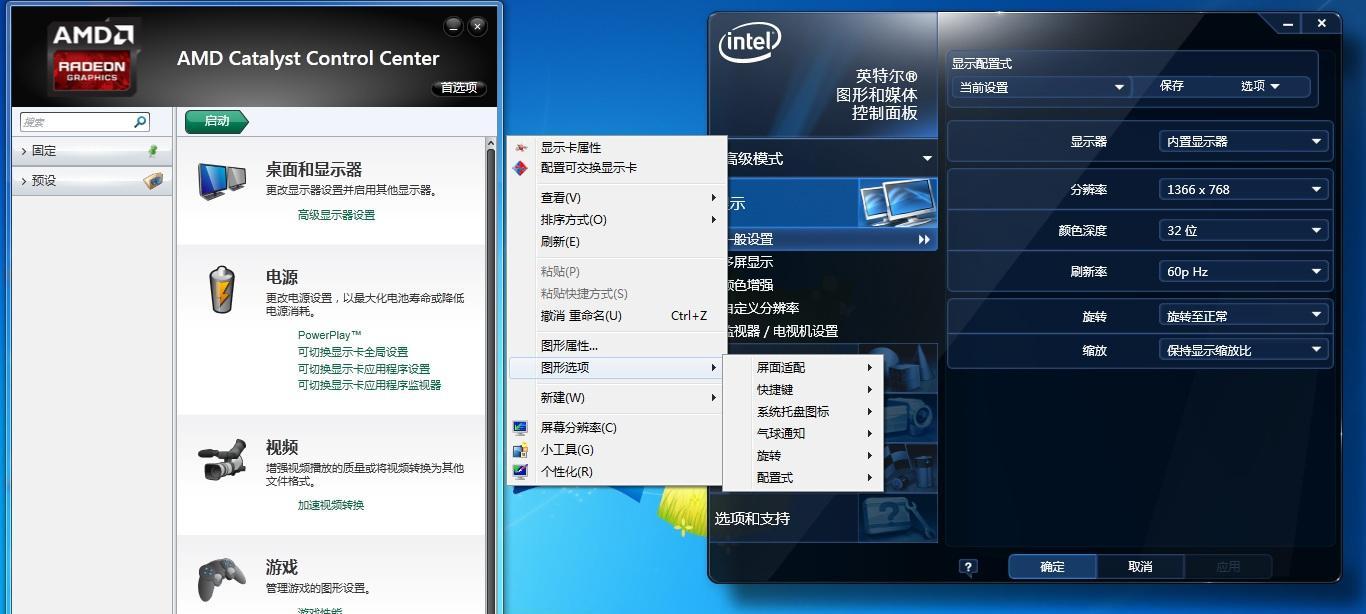The width and height of the screenshot is (1366, 614).
Task: Choose 撤消 重命名(U) in the context menu
Action: click(616, 316)
